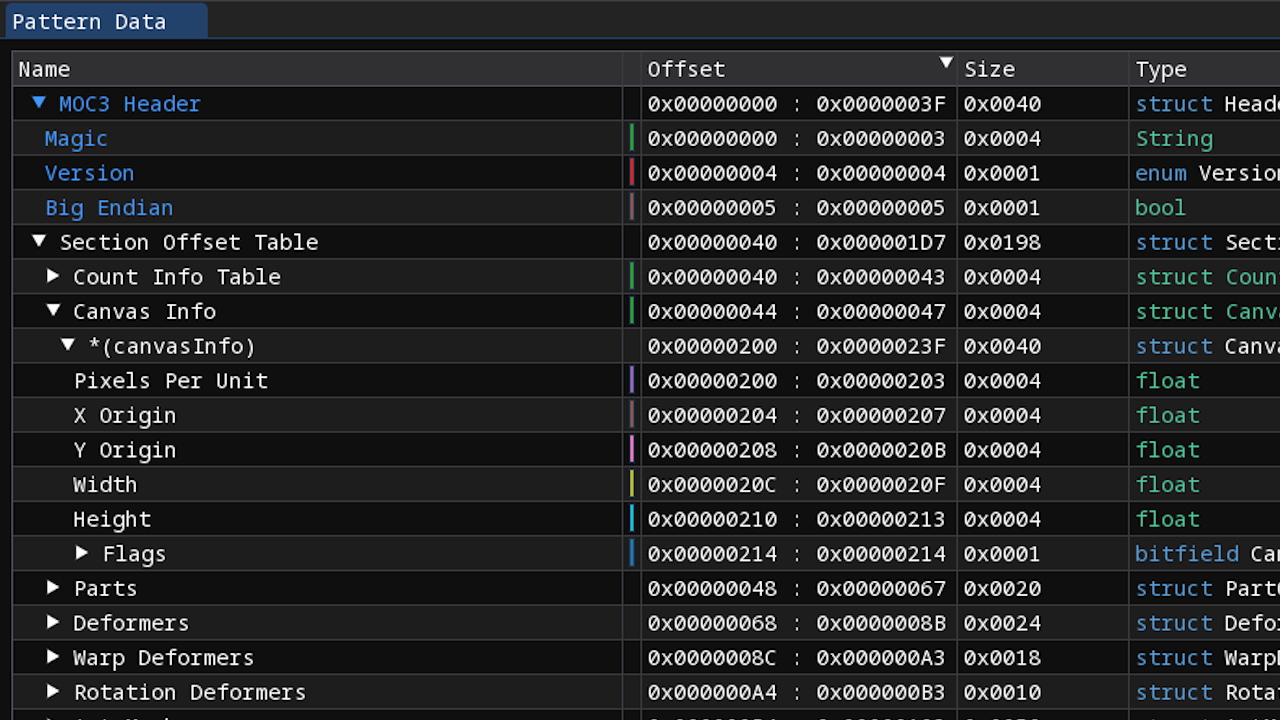Sort by the Size column header
The width and height of the screenshot is (1280, 720).
pyautogui.click(x=989, y=69)
